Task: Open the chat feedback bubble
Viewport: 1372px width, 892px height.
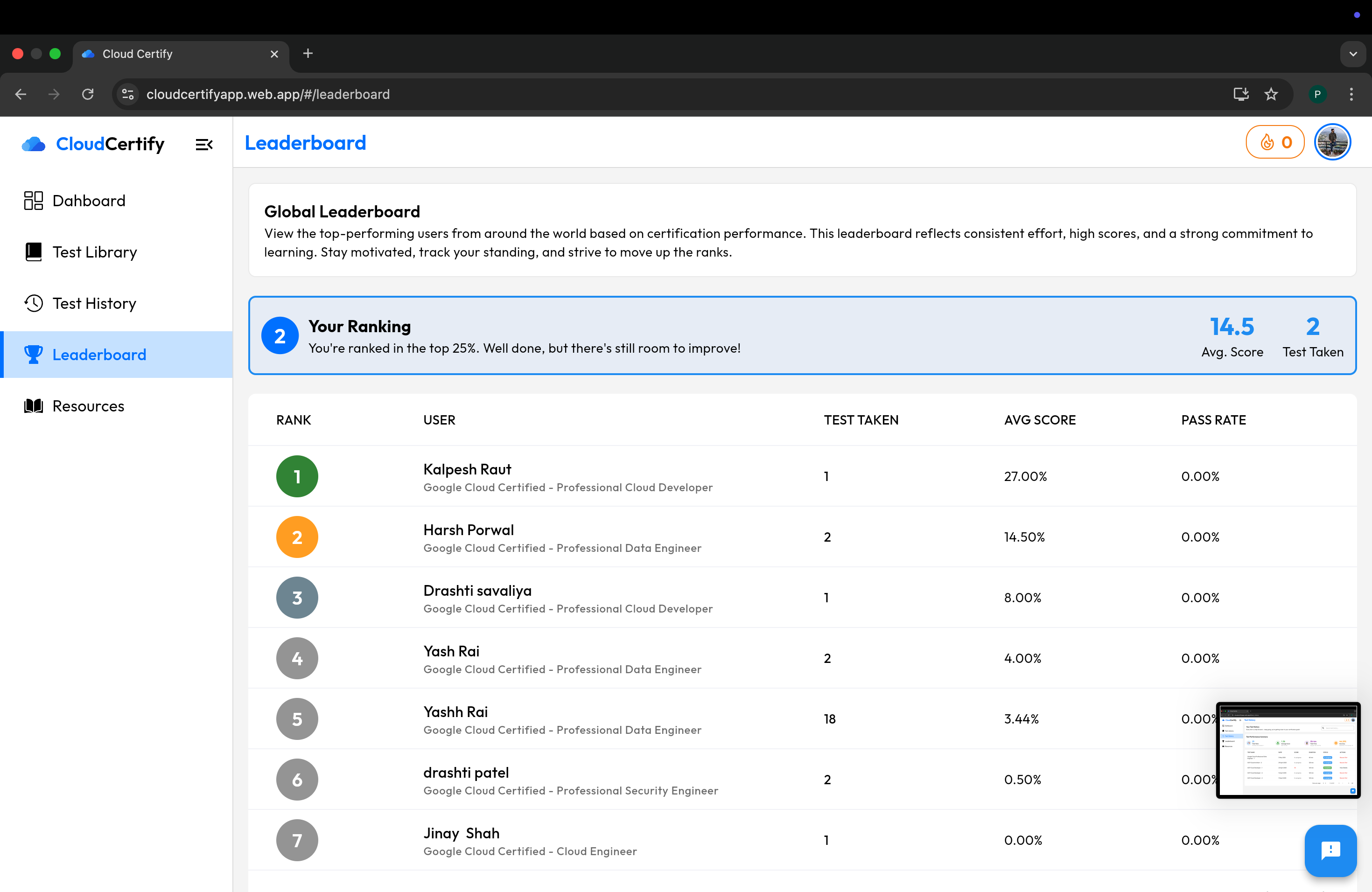Action: (x=1330, y=850)
